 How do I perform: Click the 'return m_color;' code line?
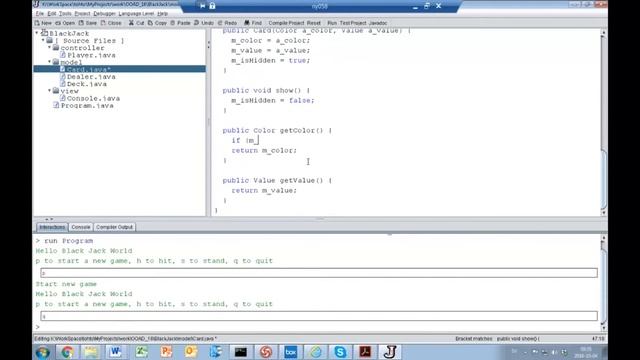coord(264,151)
